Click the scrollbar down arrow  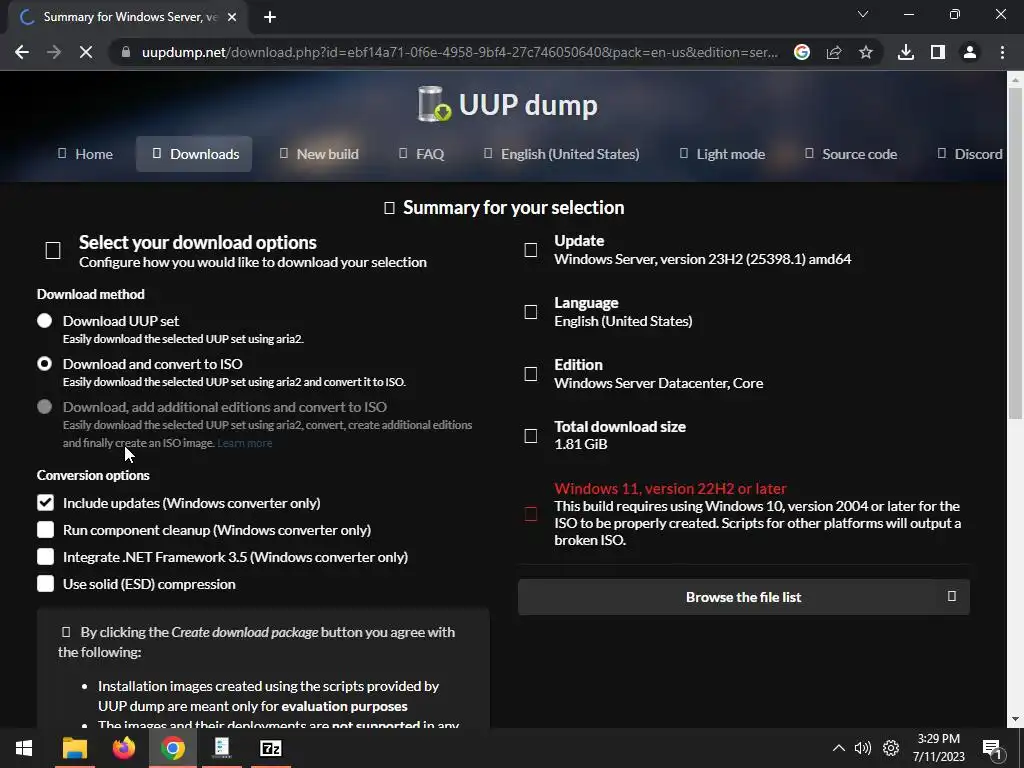(1015, 719)
